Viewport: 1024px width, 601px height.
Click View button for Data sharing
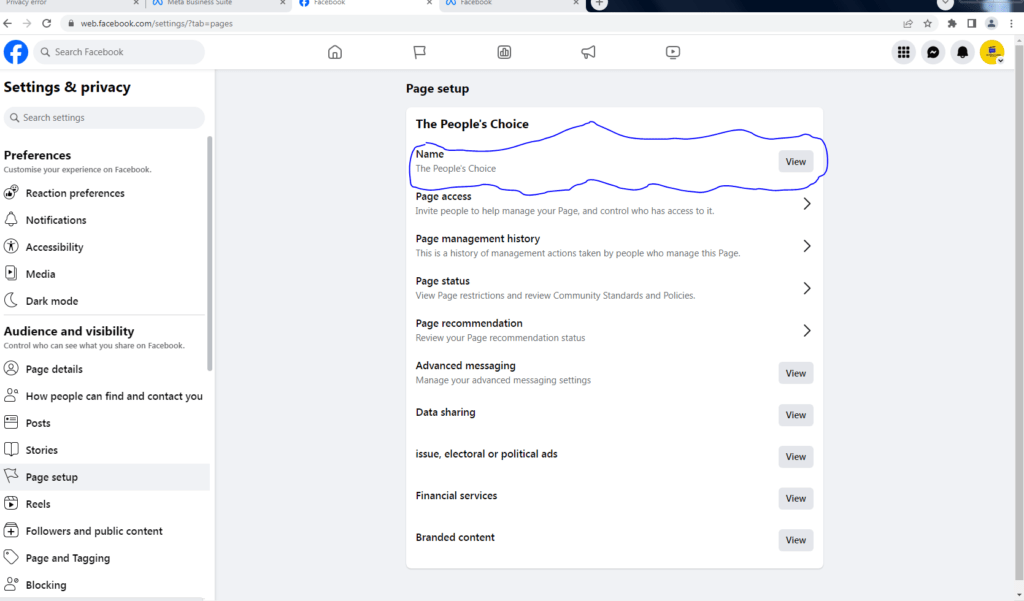click(795, 415)
